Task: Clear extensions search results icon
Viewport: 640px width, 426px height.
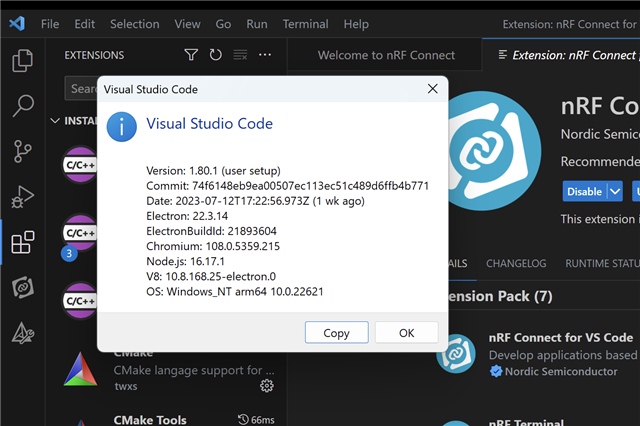Action: point(240,55)
